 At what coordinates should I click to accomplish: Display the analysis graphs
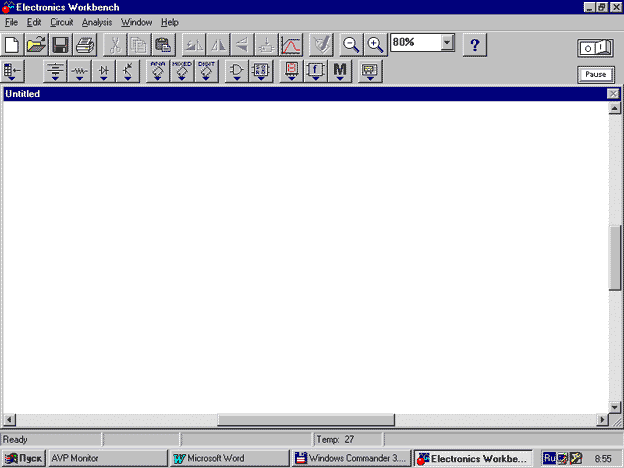[291, 45]
